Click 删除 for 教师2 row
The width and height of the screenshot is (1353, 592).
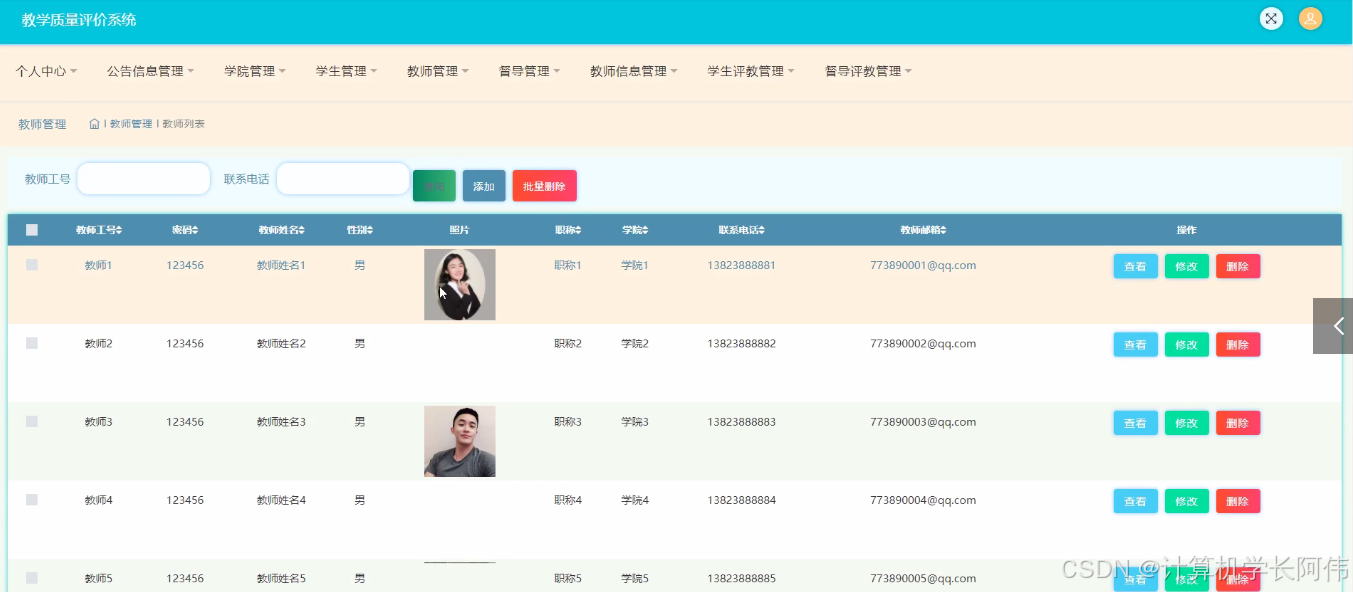click(1238, 344)
